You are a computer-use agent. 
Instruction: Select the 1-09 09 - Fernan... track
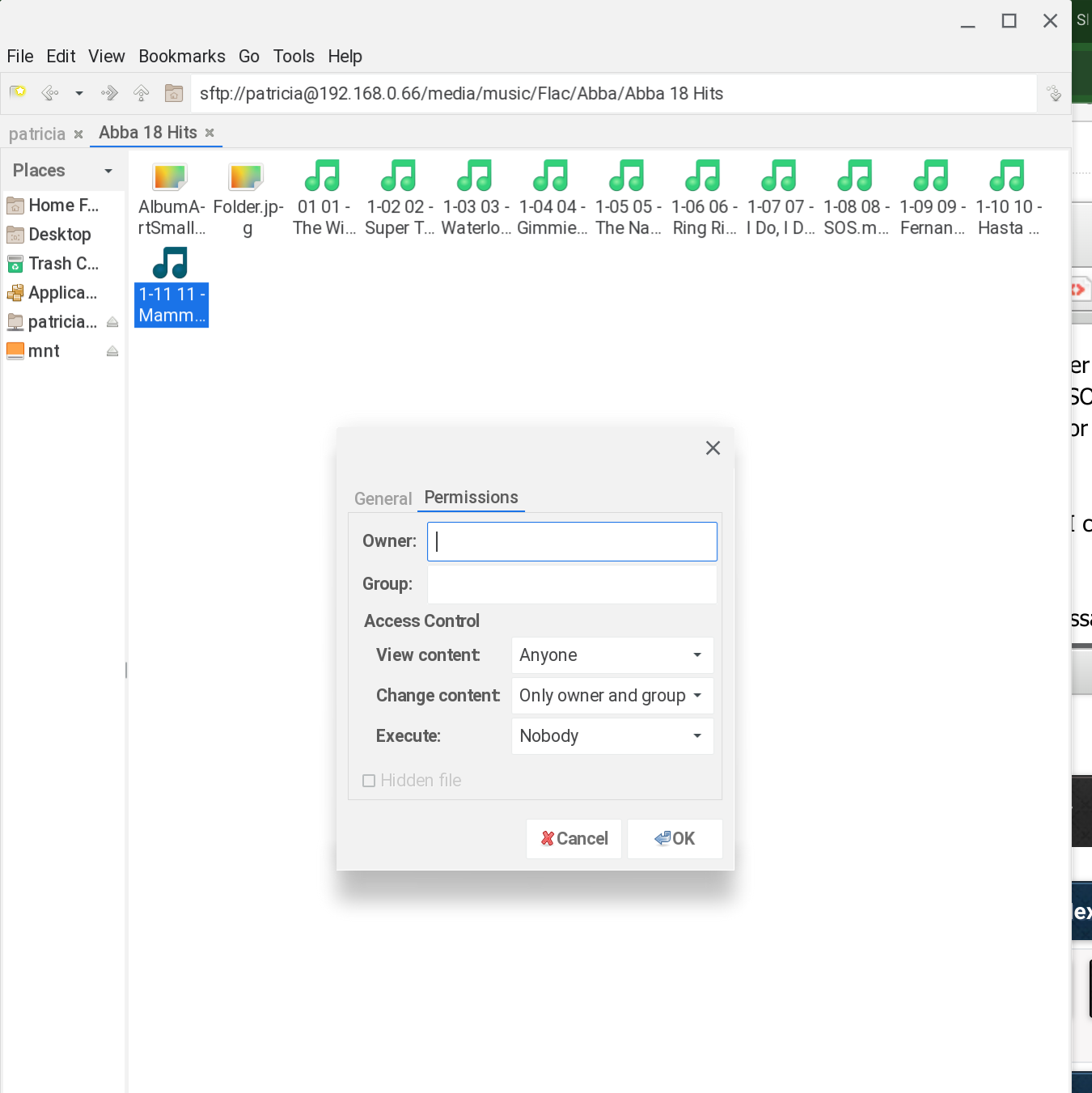(x=932, y=199)
